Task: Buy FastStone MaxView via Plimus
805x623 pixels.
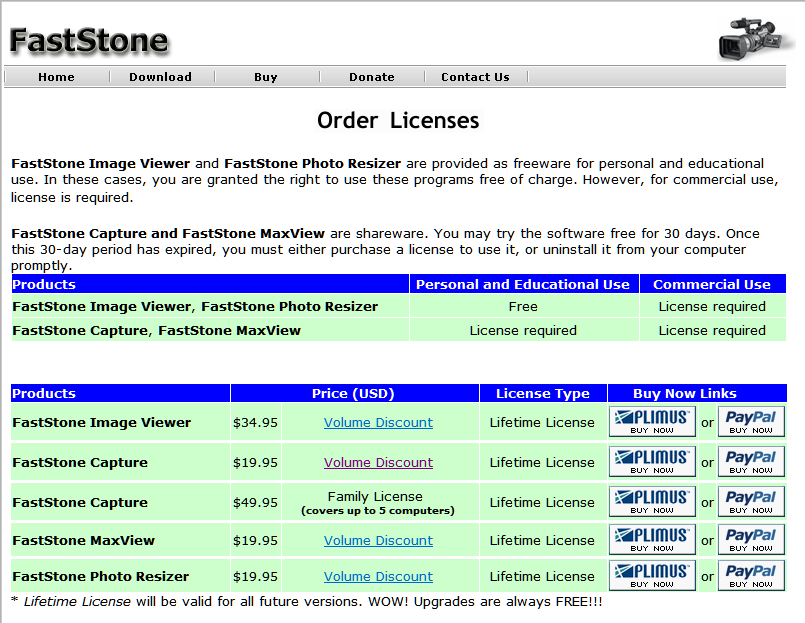Action: tap(652, 540)
